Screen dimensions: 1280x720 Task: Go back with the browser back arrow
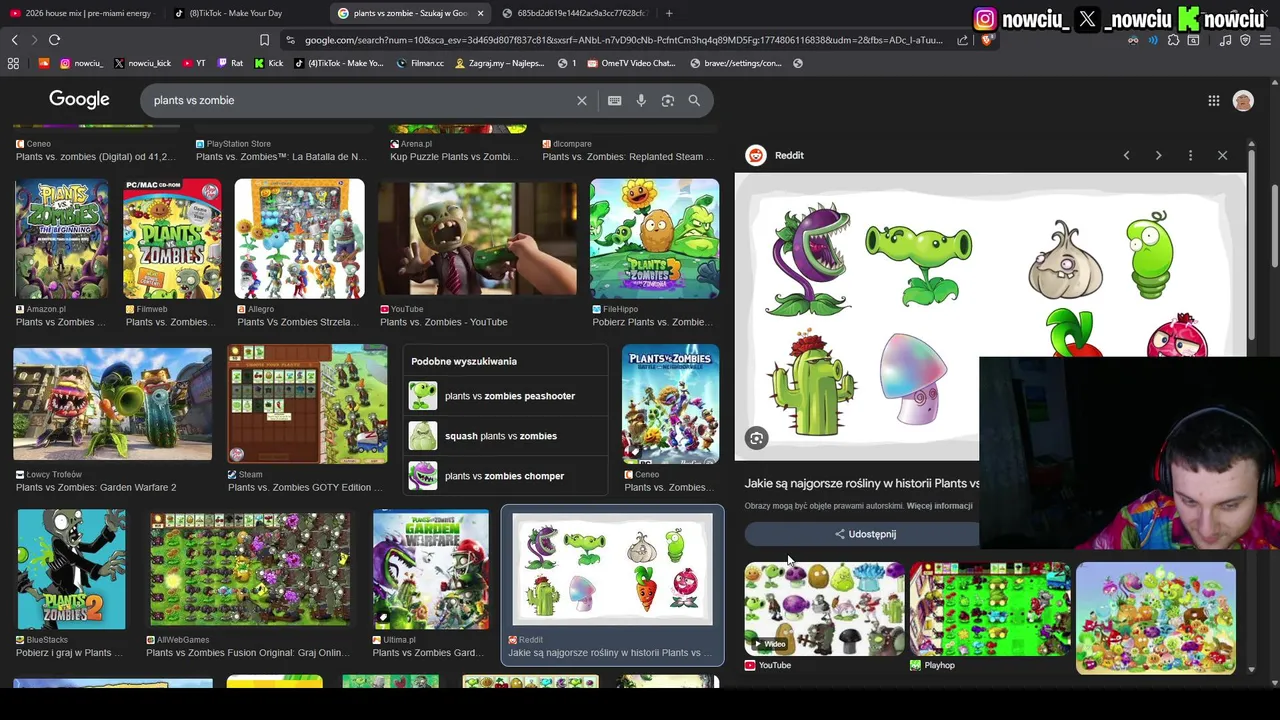pos(14,40)
